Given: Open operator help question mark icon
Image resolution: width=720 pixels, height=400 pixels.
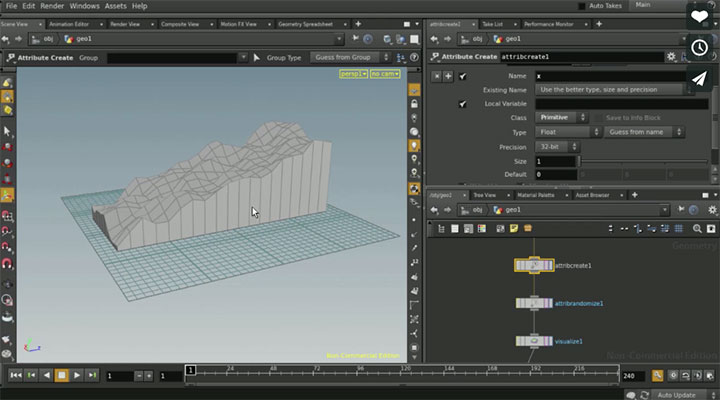Looking at the screenshot, I should pyautogui.click(x=414, y=58).
